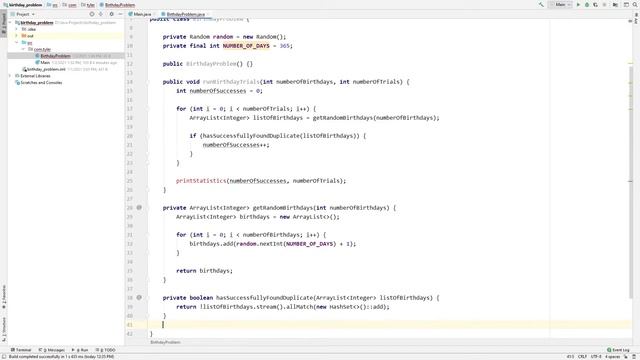Open the Terminal tool window
The width and height of the screenshot is (640, 360).
pyautogui.click(x=21, y=350)
